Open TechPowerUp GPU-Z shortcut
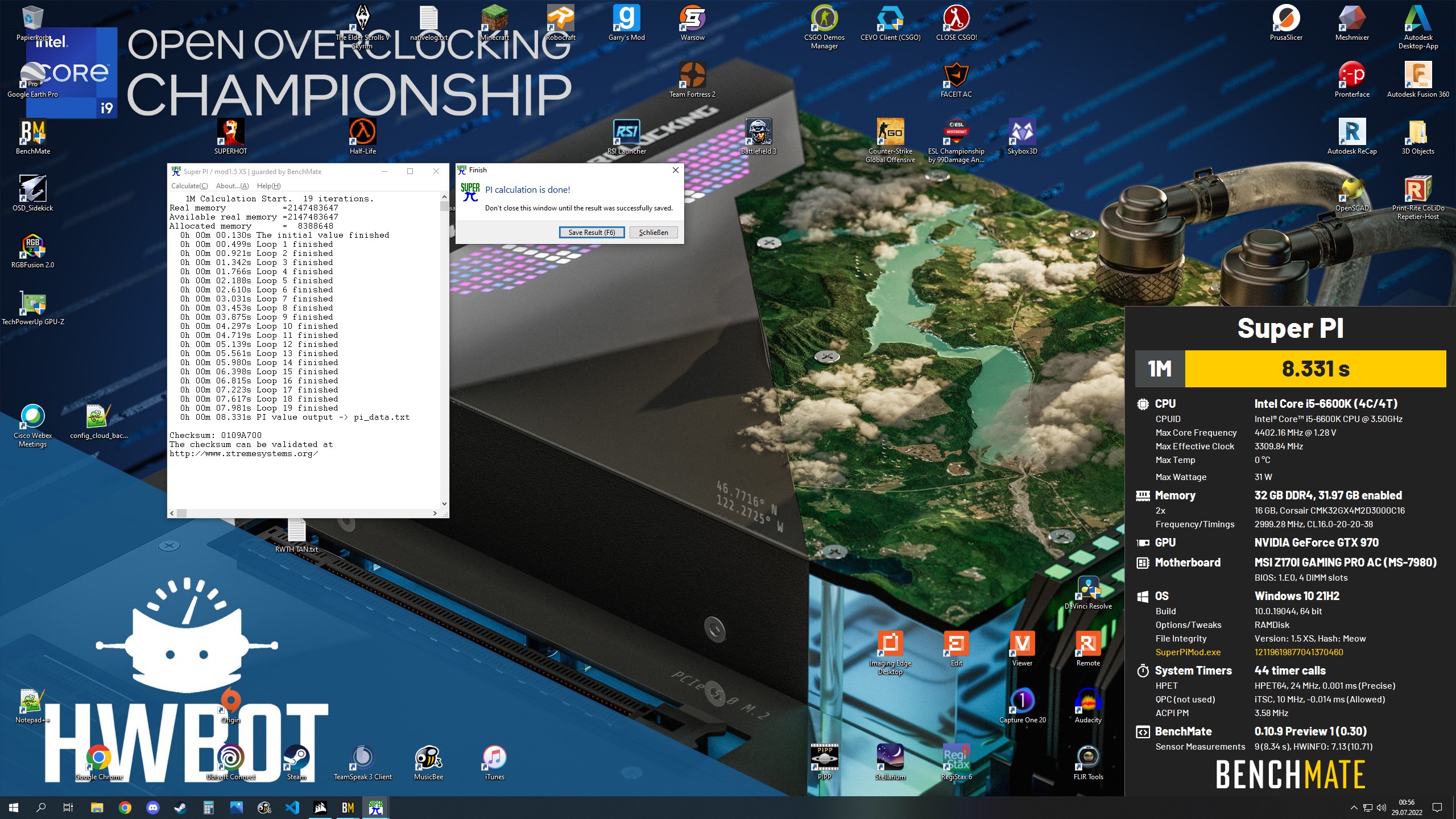 [x=33, y=308]
